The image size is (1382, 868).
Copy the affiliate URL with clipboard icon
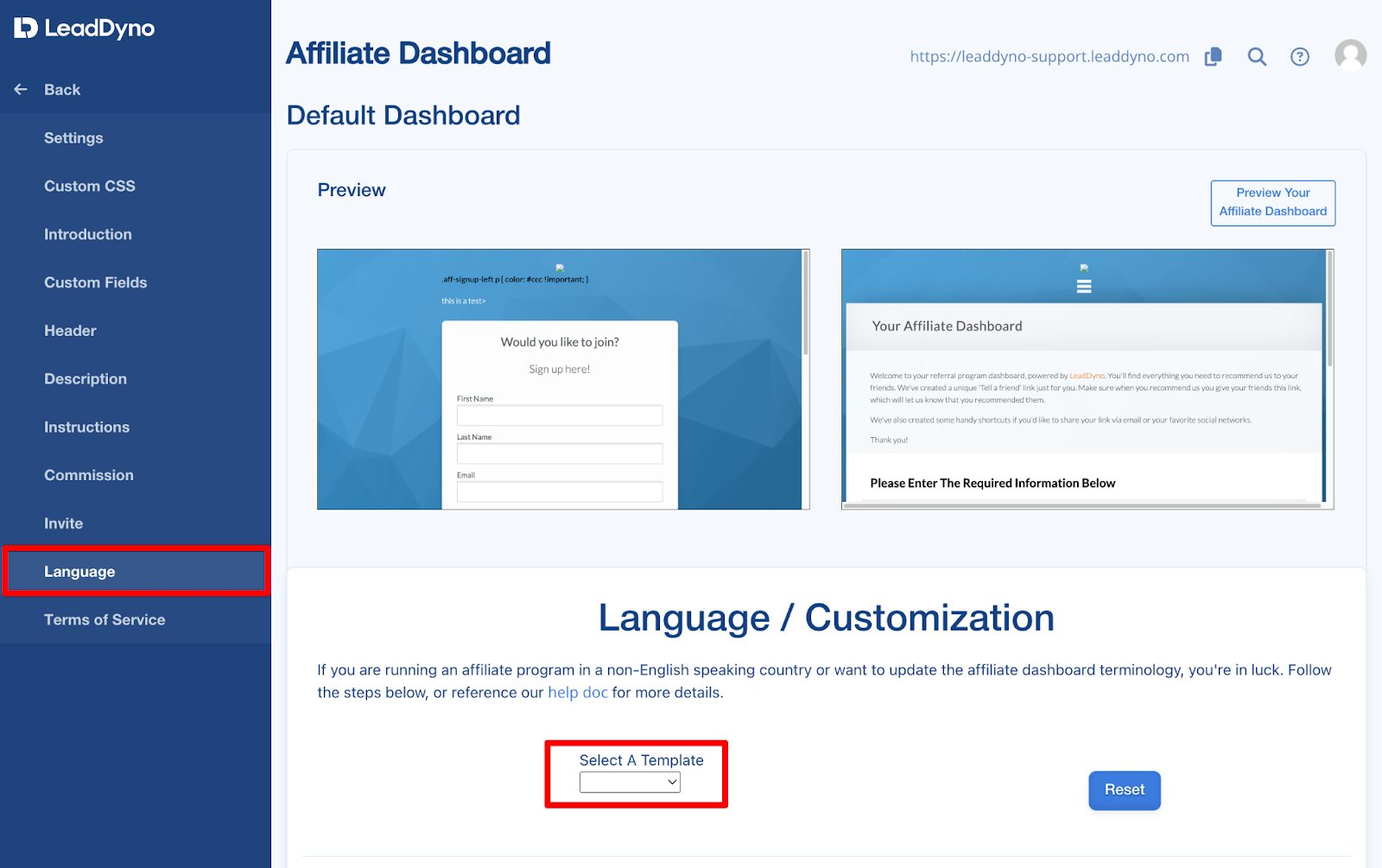(1214, 56)
